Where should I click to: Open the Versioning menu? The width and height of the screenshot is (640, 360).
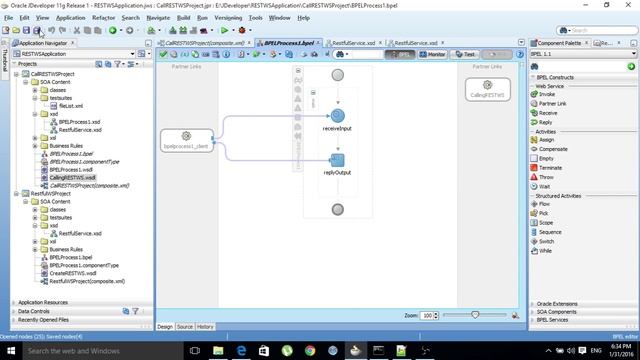[x=228, y=18]
